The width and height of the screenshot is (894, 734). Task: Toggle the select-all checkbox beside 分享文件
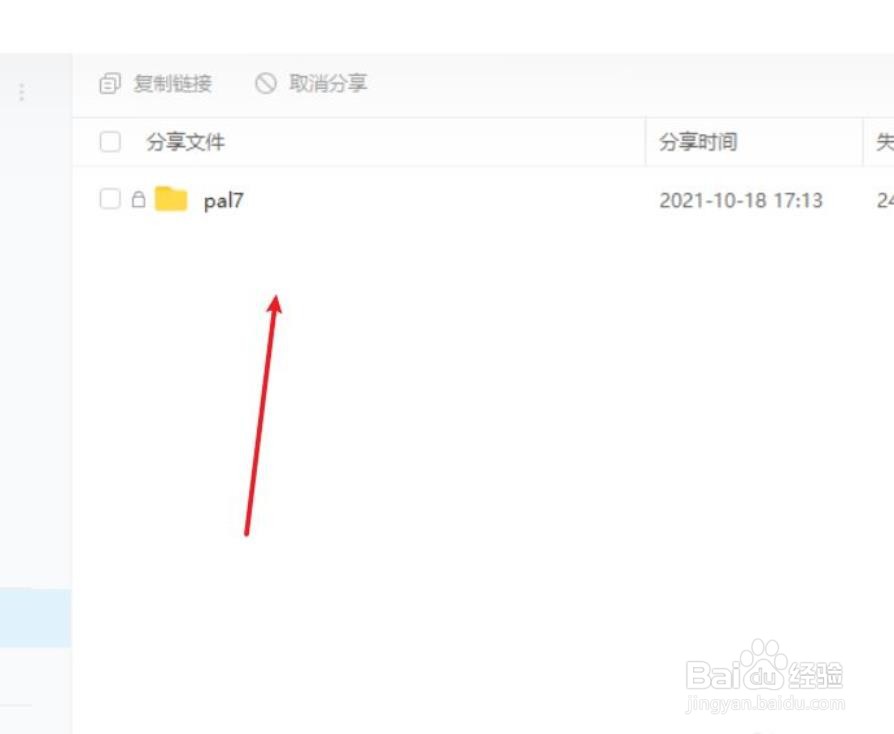pyautogui.click(x=110, y=141)
